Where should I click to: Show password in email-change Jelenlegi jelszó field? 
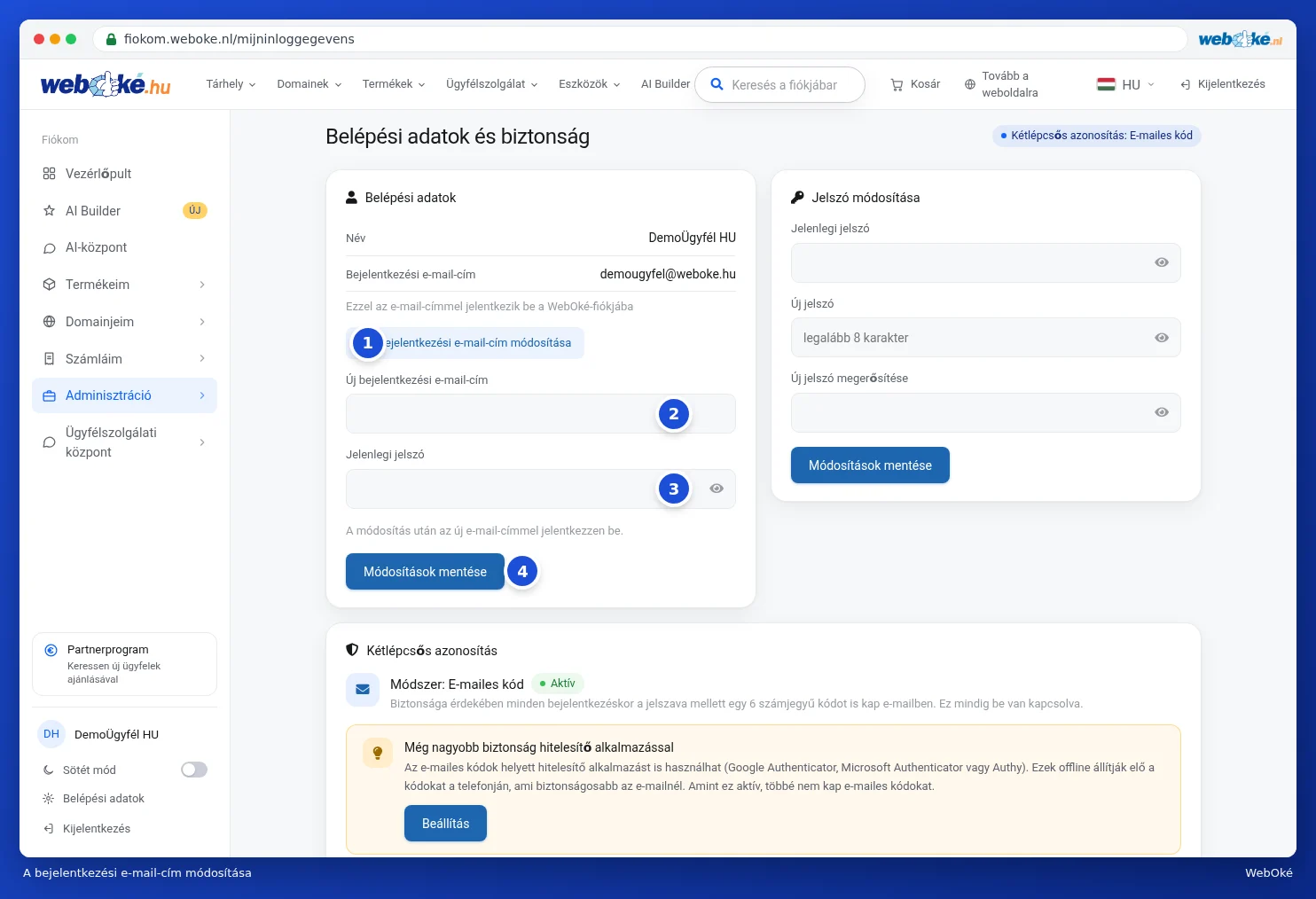point(717,489)
